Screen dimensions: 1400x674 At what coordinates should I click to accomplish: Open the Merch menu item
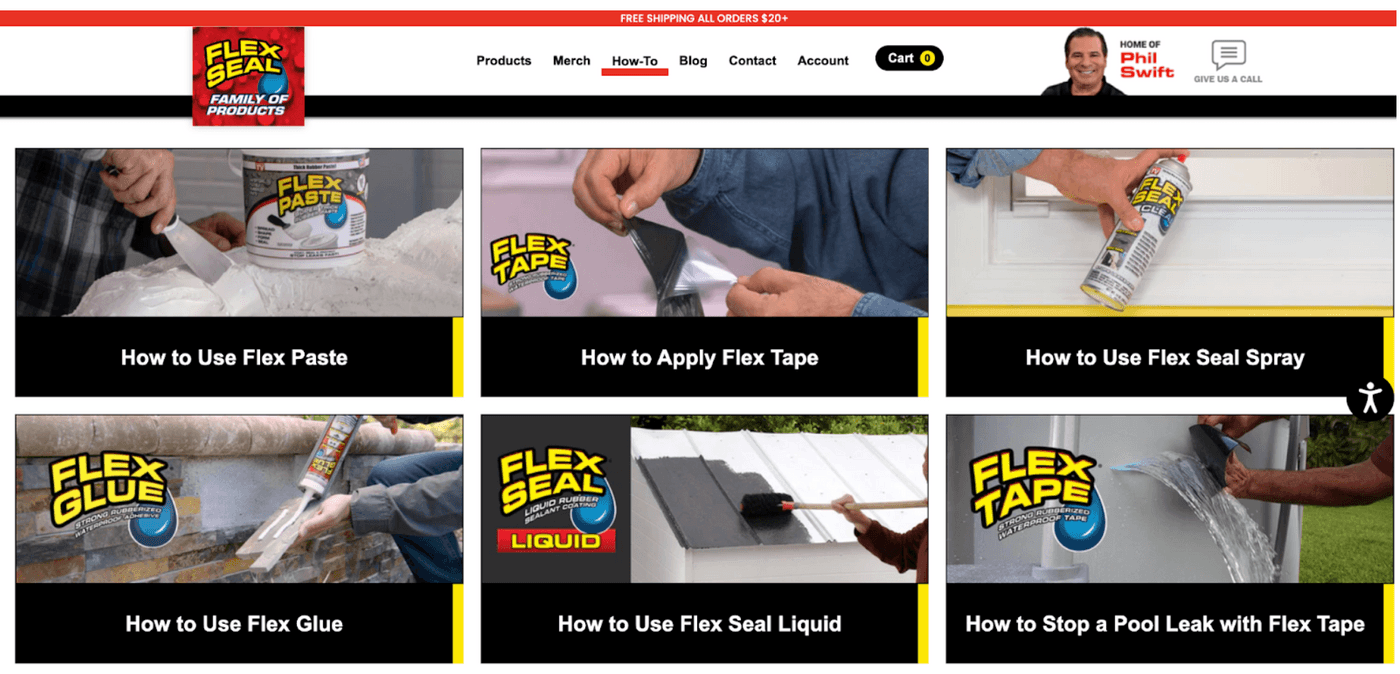pyautogui.click(x=572, y=60)
